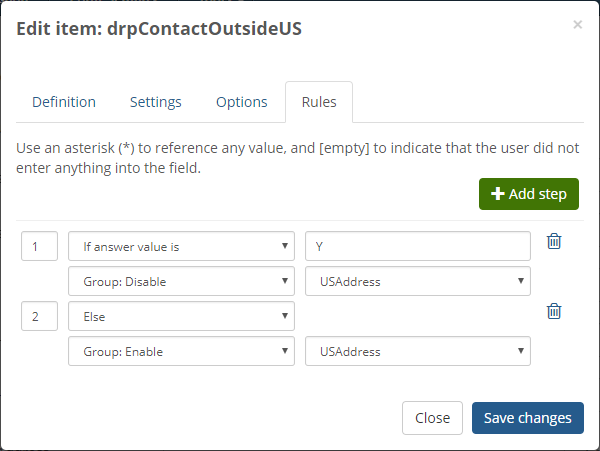Screen dimensions: 600x451
Task: Close dialog using the X icon
Action: point(577,25)
